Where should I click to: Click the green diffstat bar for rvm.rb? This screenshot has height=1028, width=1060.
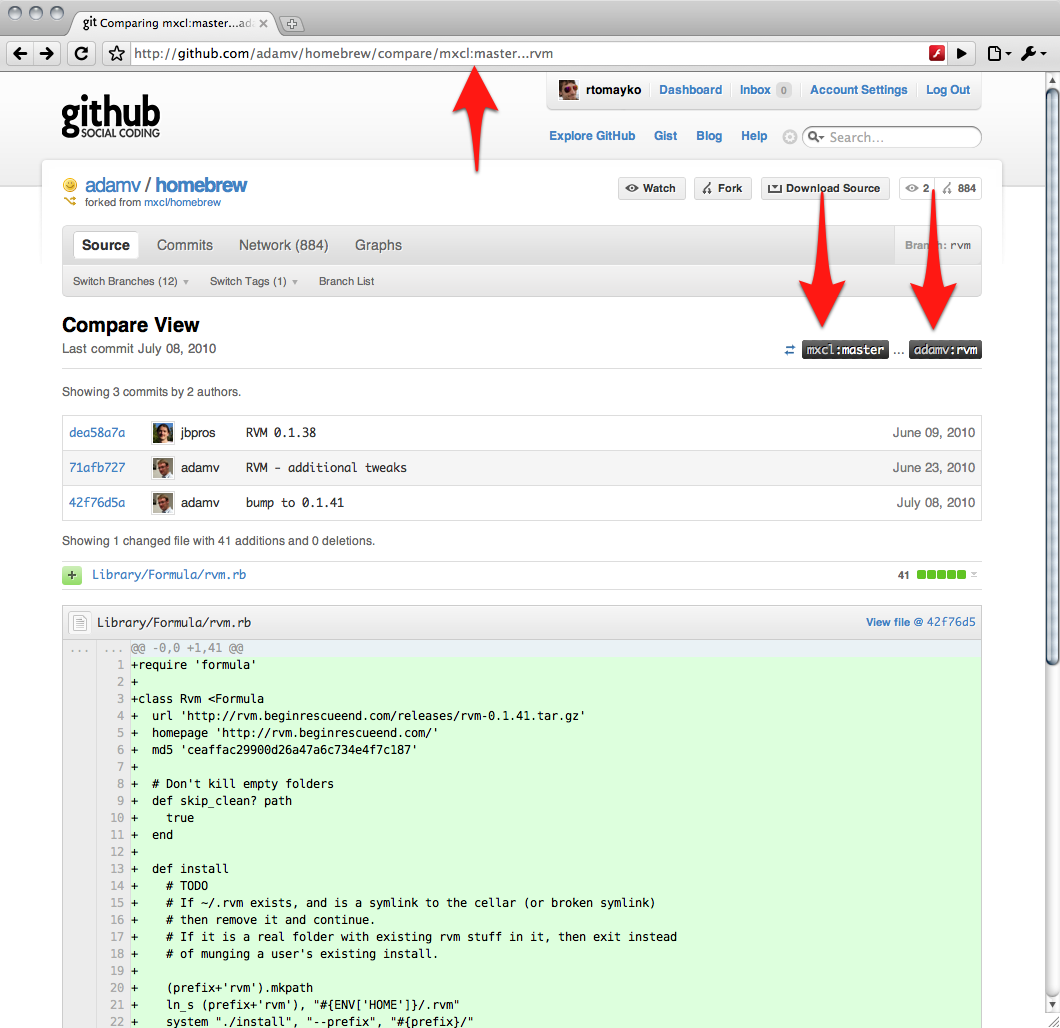[x=941, y=575]
